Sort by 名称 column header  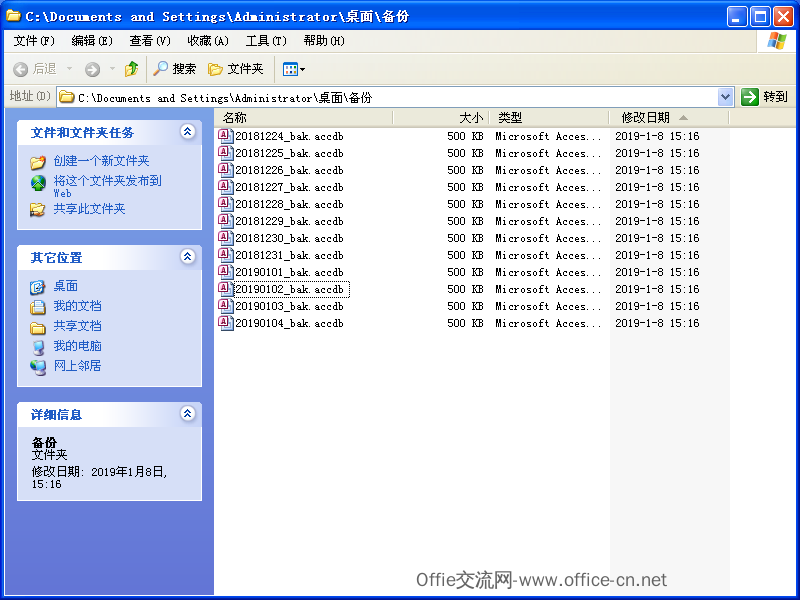pos(303,118)
